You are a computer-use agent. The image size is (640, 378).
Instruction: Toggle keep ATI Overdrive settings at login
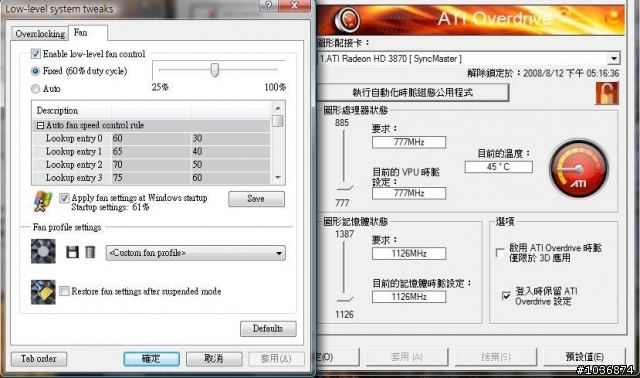[x=506, y=296]
